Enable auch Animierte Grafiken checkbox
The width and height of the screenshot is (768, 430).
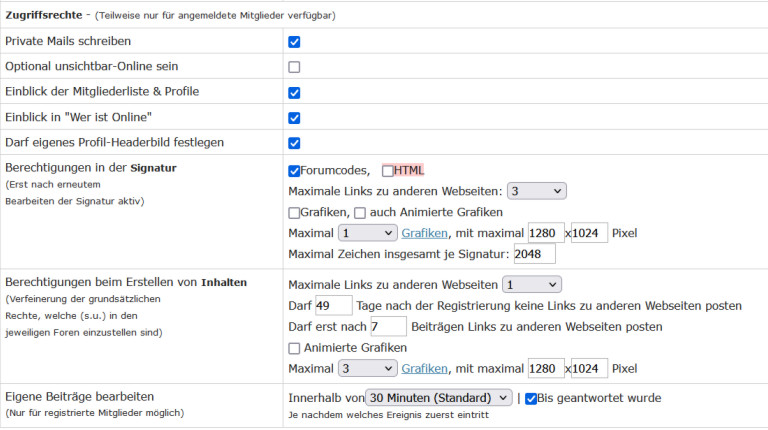(x=360, y=213)
